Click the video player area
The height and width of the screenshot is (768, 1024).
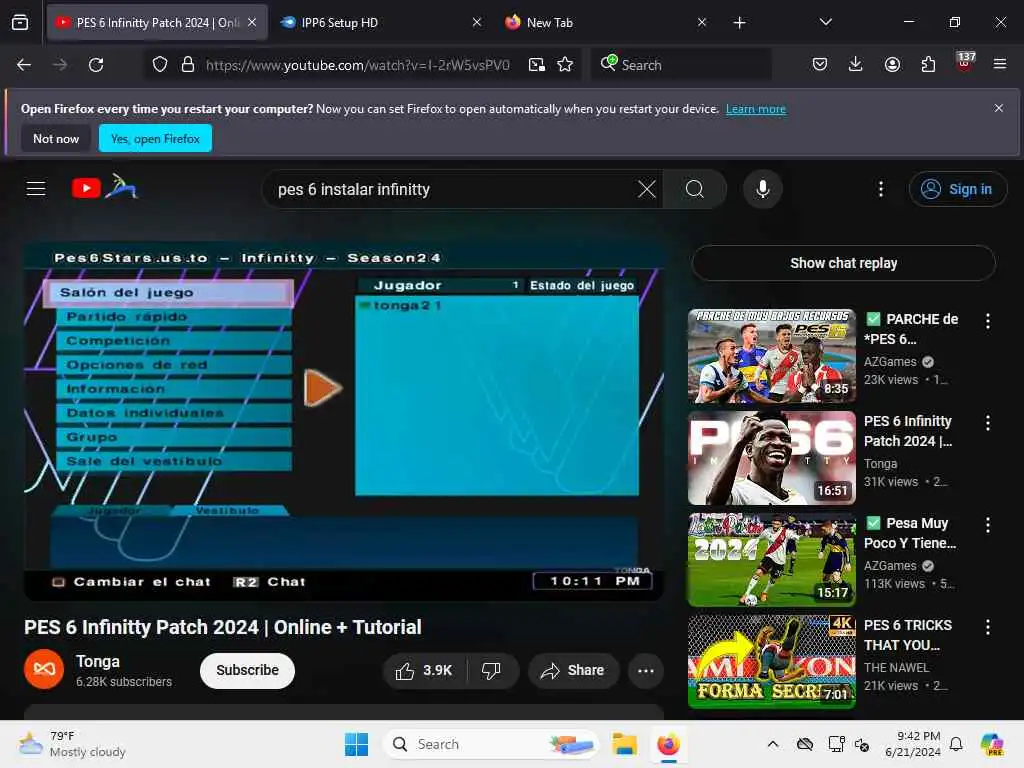[344, 422]
